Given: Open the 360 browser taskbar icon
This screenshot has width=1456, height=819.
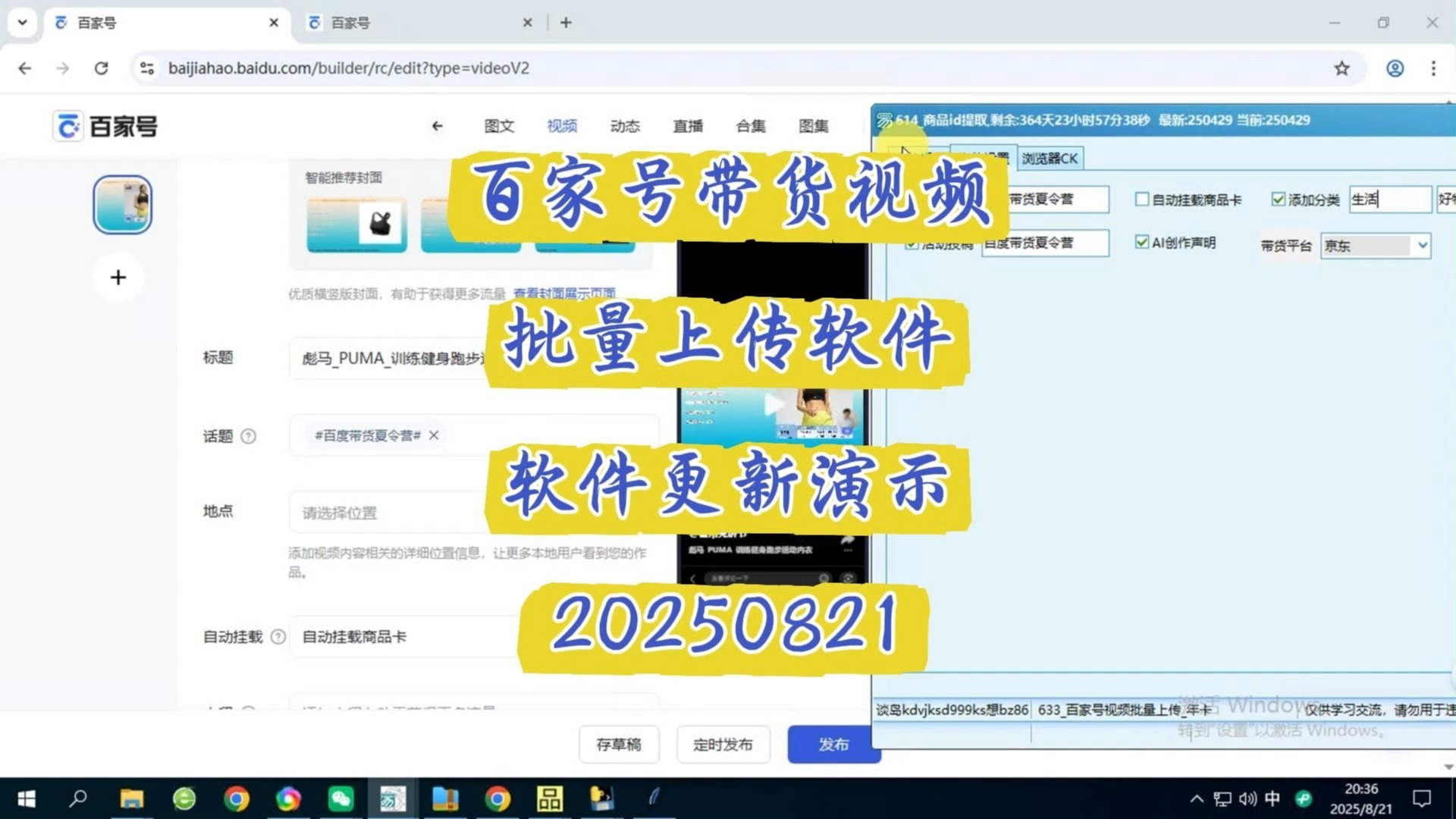Looking at the screenshot, I should (184, 799).
